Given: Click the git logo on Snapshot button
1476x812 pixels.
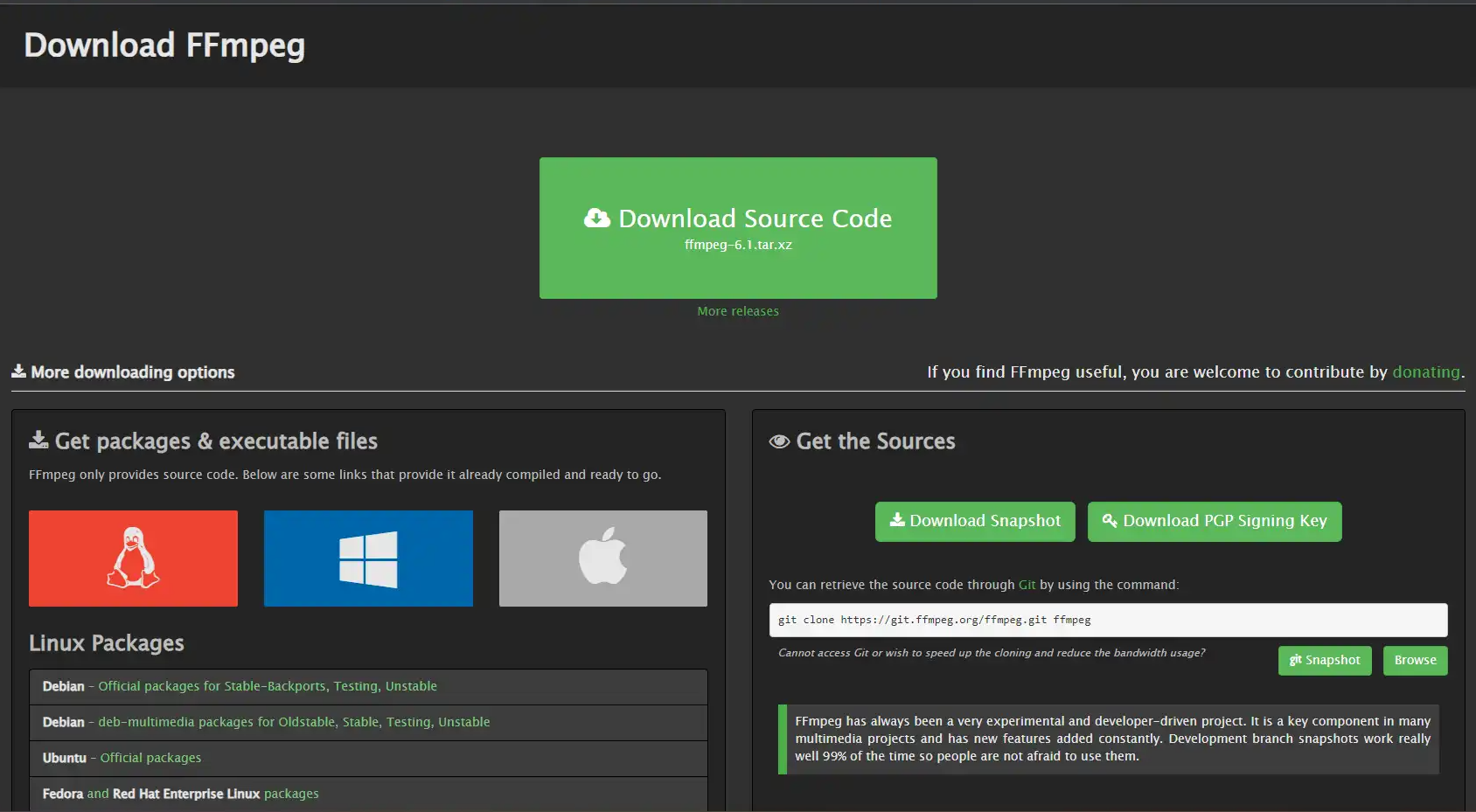Looking at the screenshot, I should (x=1296, y=660).
